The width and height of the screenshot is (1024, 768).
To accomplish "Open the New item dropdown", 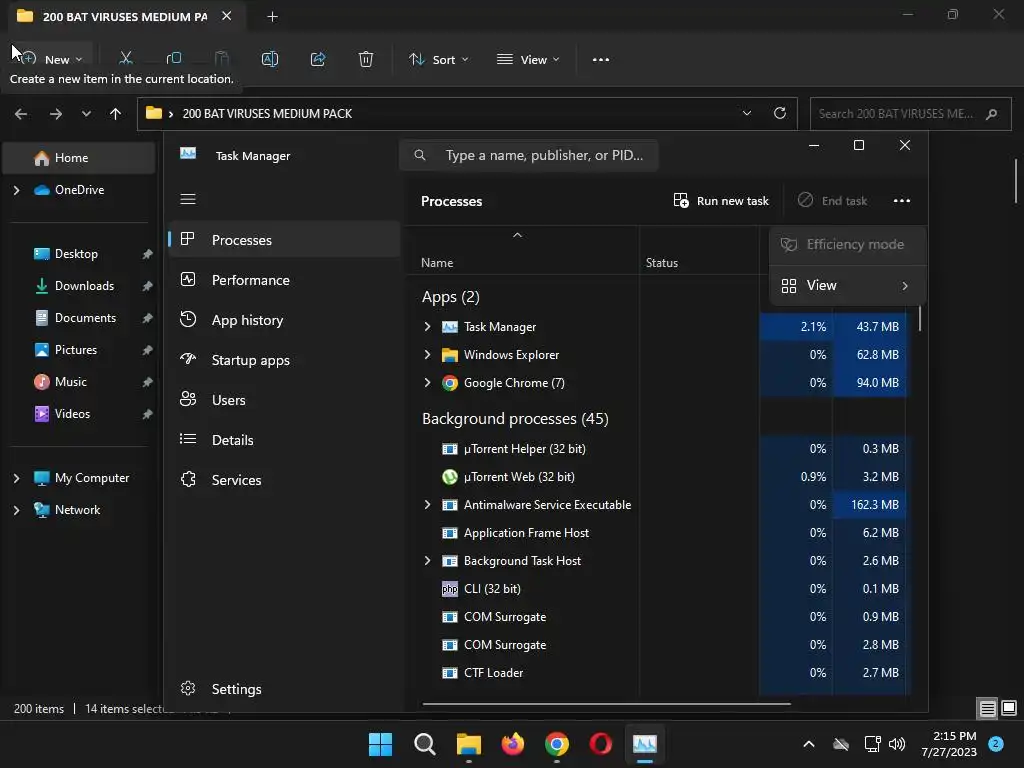I will tap(54, 59).
